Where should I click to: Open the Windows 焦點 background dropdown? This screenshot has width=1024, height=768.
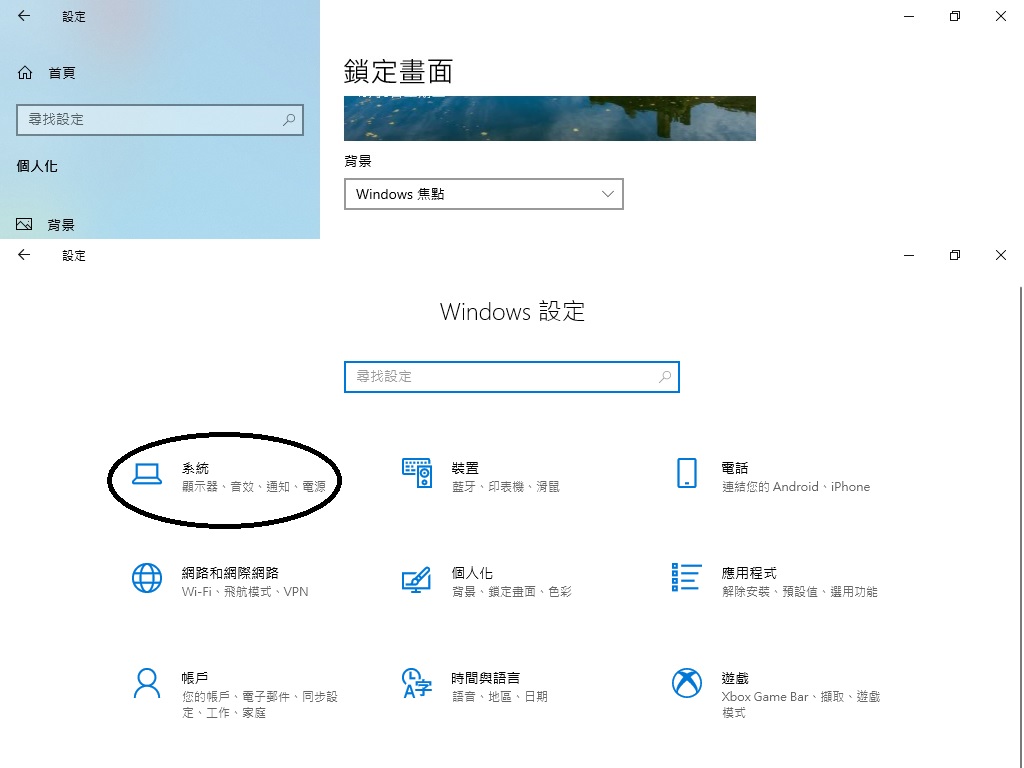tap(483, 194)
